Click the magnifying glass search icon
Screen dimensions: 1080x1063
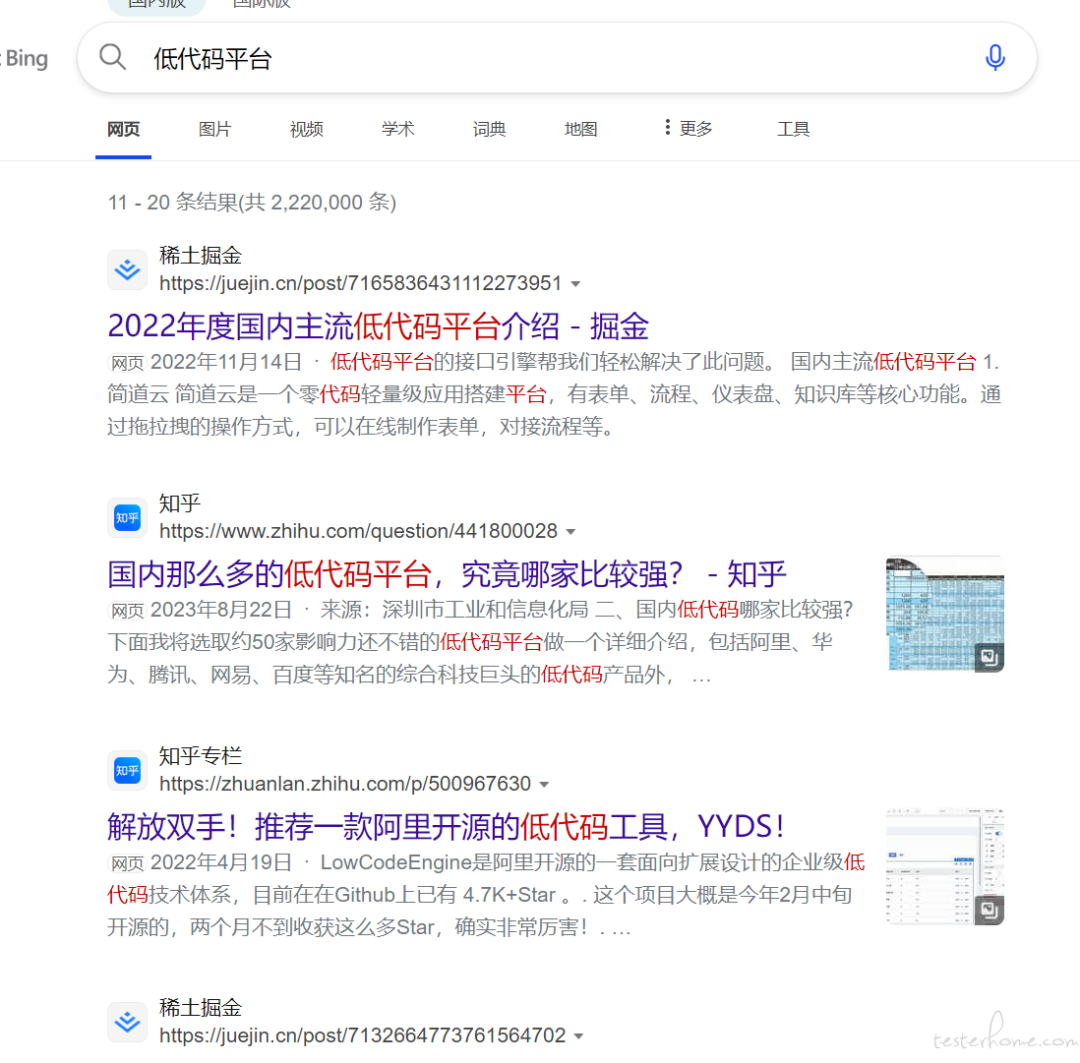pyautogui.click(x=112, y=57)
